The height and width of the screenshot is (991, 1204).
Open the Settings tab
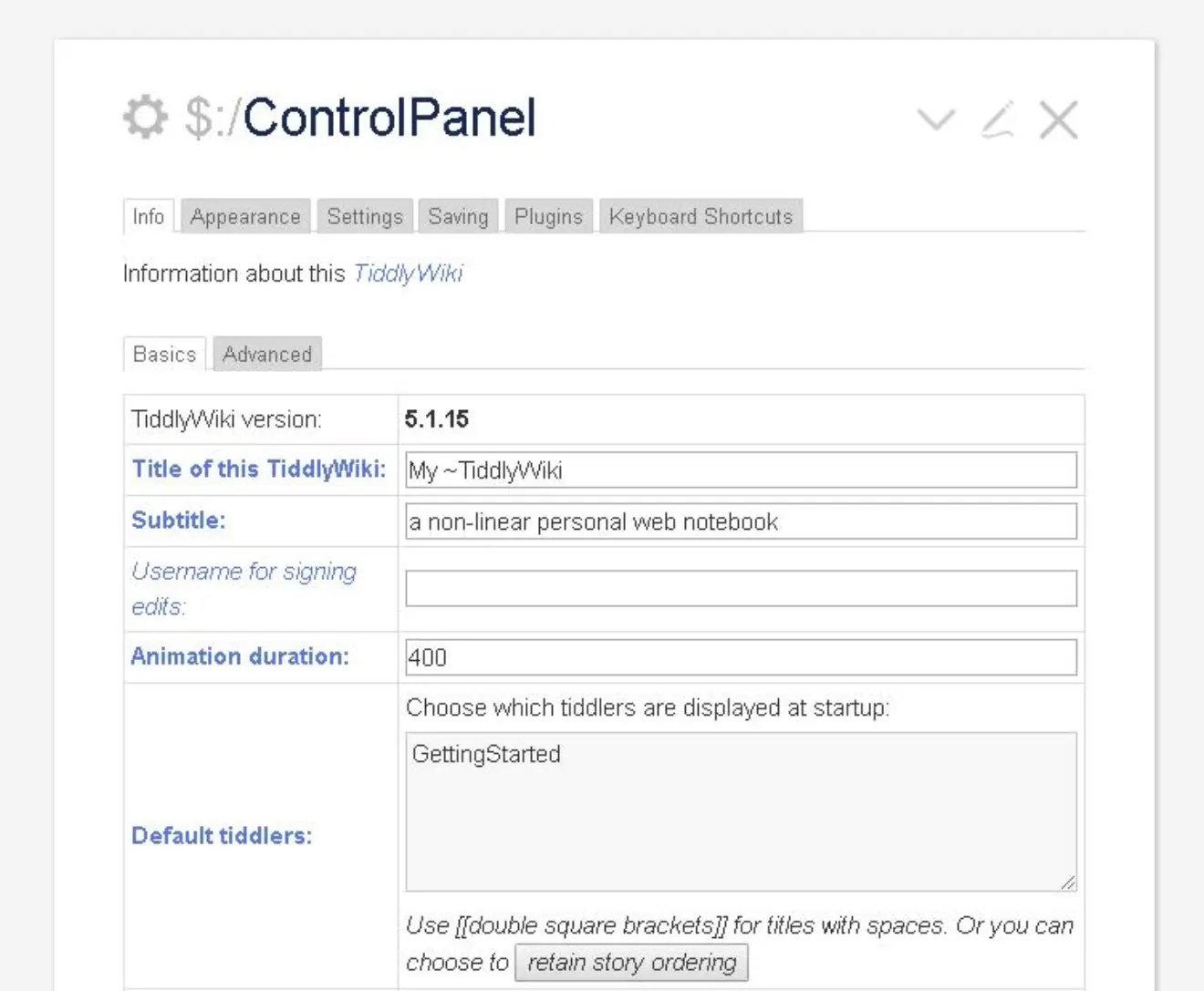click(365, 217)
